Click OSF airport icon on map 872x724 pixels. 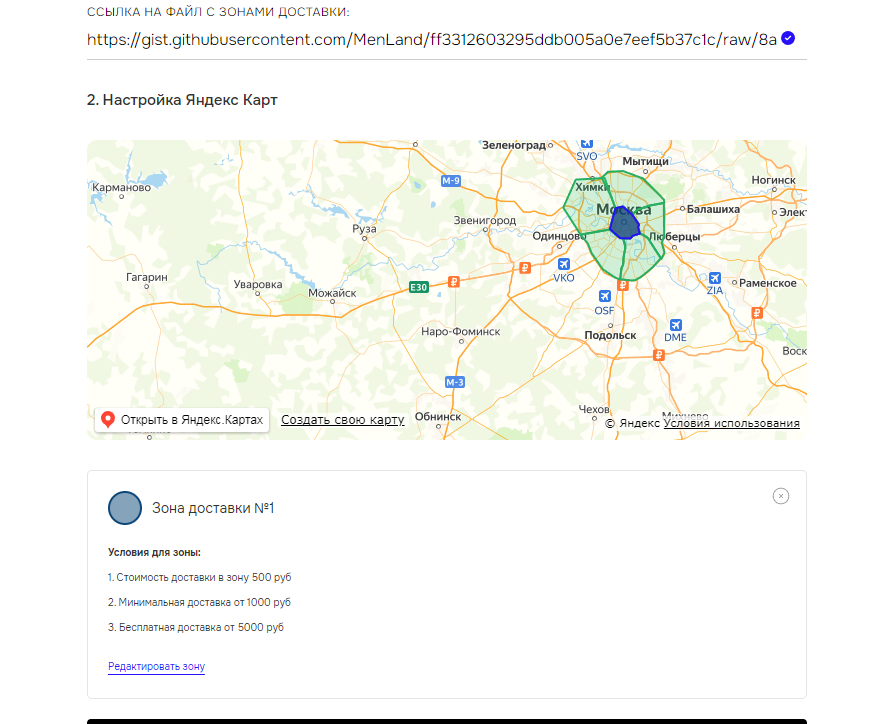605,296
